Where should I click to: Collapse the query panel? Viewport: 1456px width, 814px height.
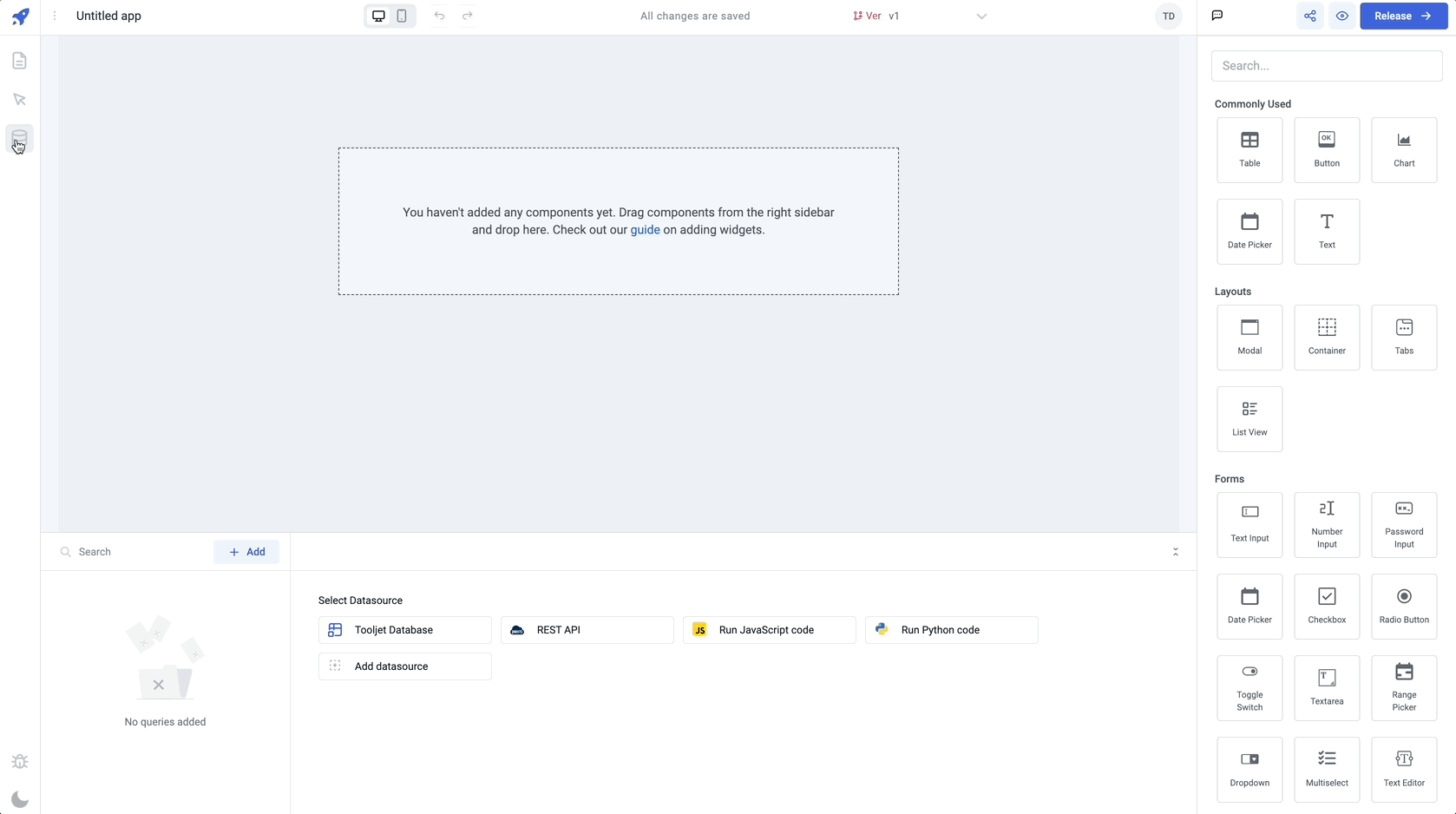[x=1176, y=552]
